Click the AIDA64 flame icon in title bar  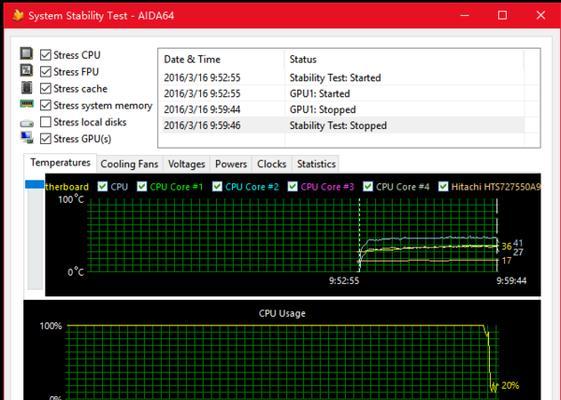[x=18, y=15]
